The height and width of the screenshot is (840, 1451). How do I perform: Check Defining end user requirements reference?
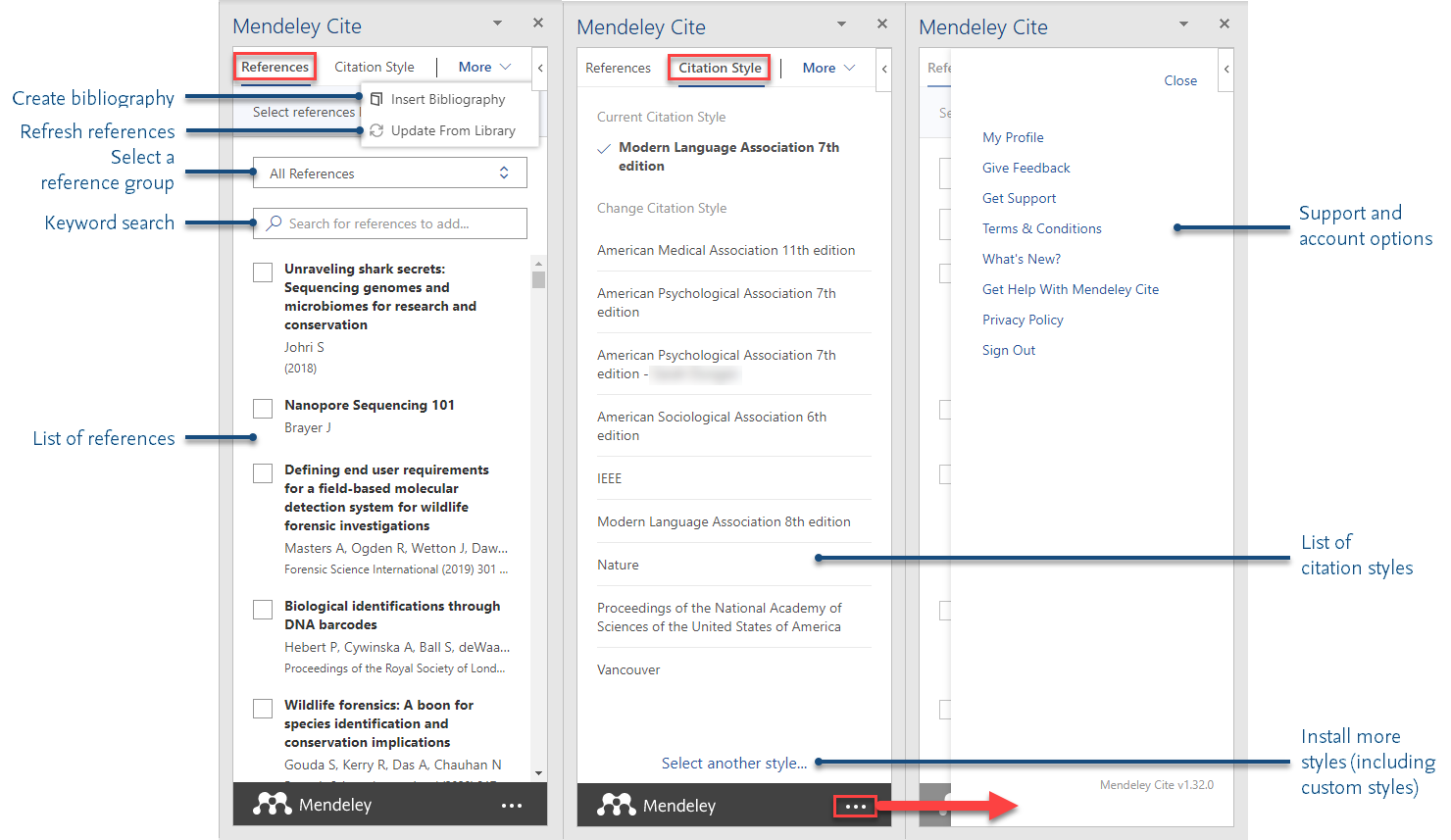263,473
